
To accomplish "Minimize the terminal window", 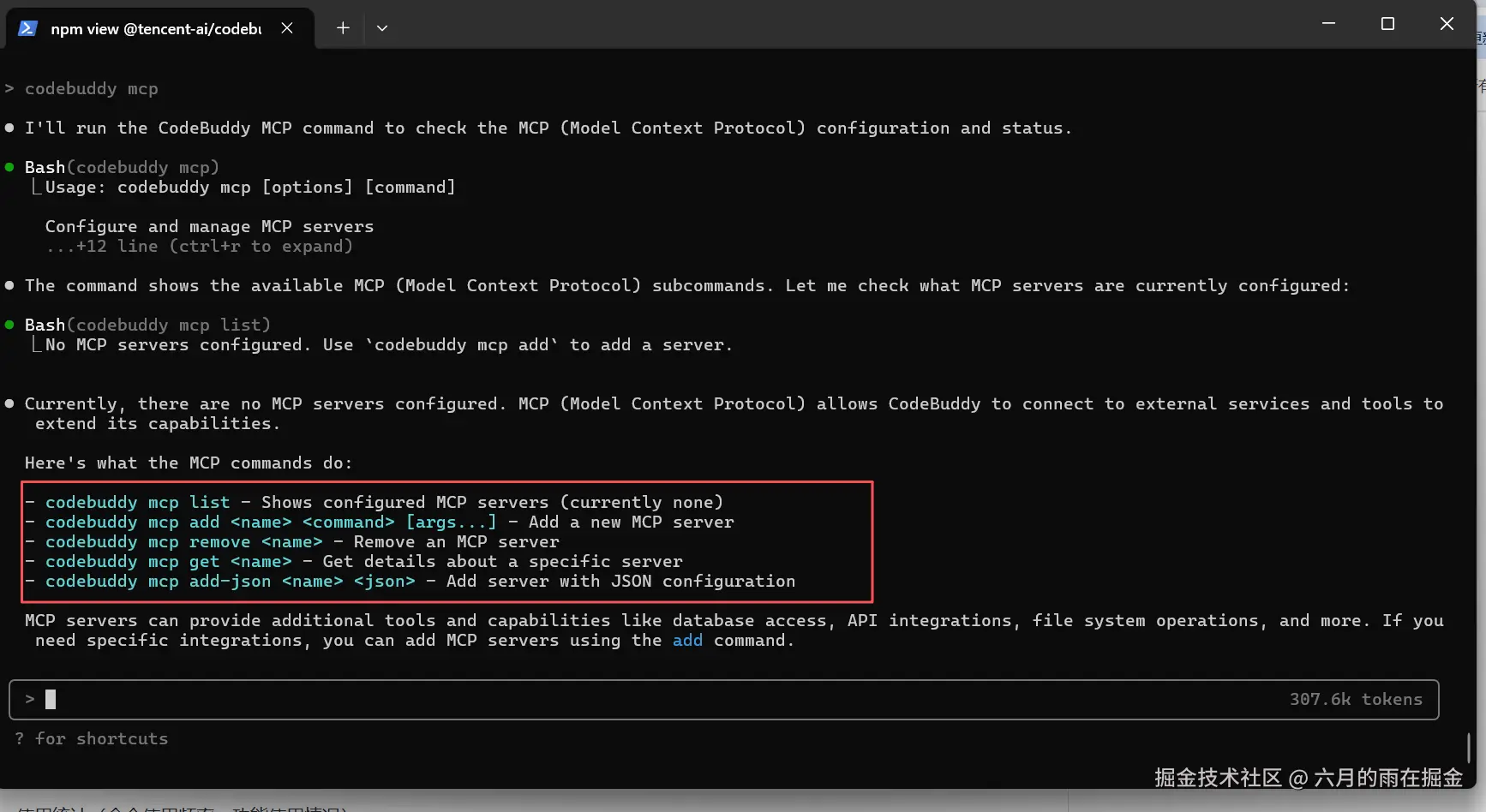I will coord(1328,24).
